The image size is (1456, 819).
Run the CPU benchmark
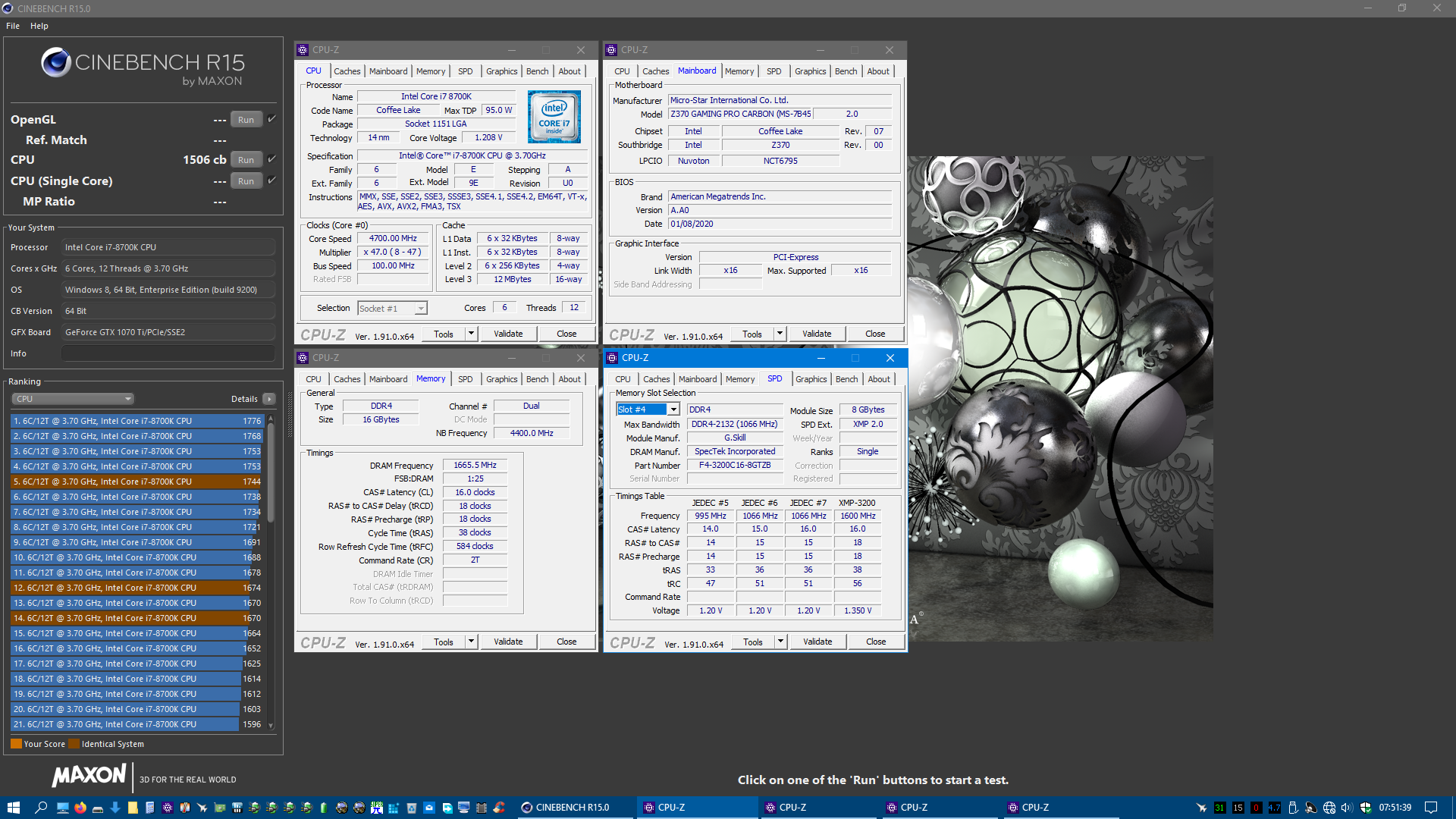[246, 160]
